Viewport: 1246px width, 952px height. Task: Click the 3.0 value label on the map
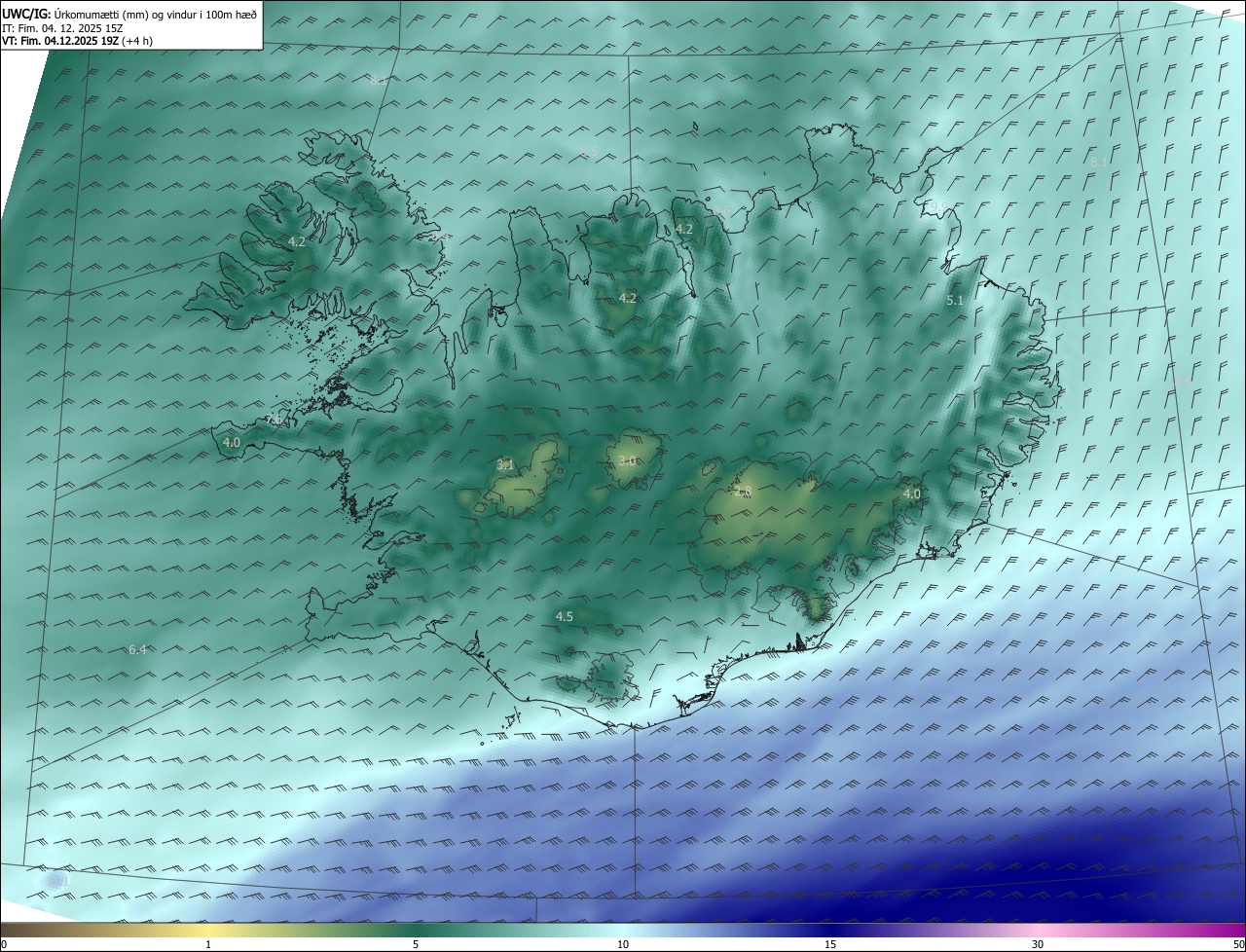point(627,460)
